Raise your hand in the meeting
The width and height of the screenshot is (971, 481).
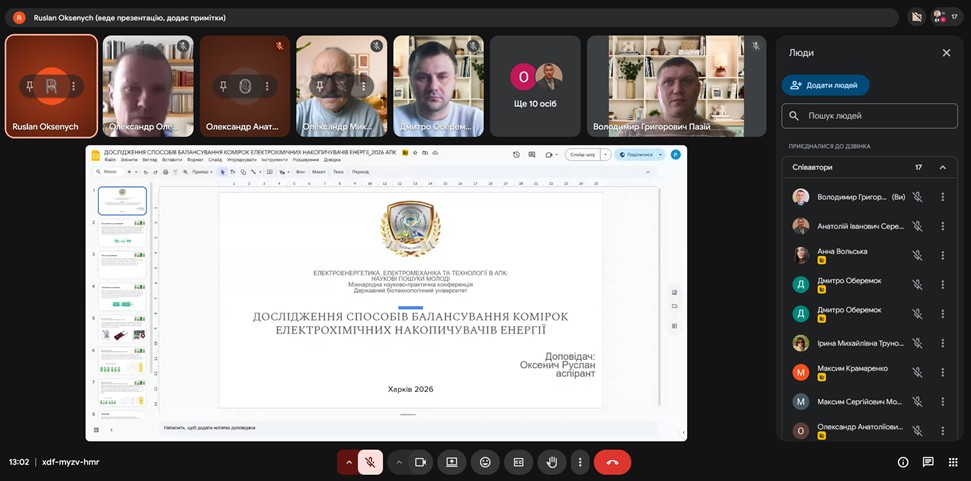[x=550, y=462]
